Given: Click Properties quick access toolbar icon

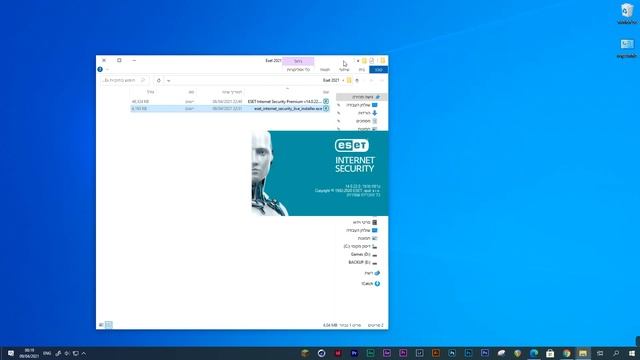Looking at the screenshot, I should click(x=371, y=60).
